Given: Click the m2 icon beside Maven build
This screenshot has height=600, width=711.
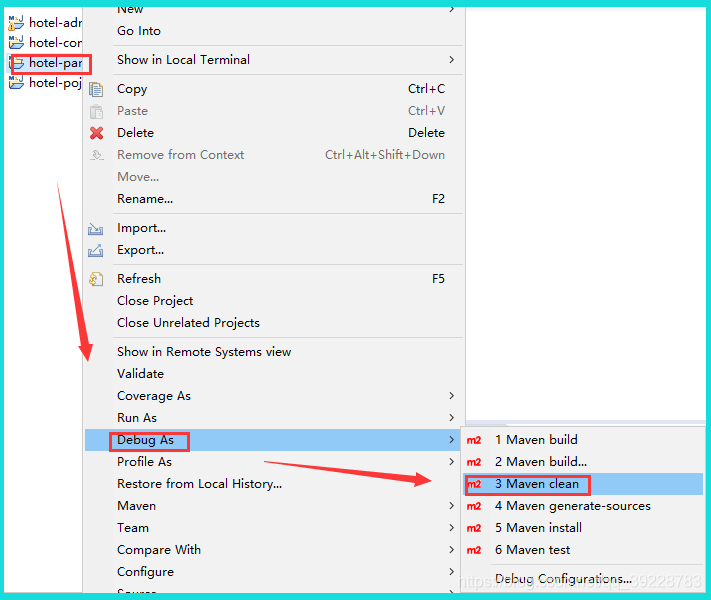Looking at the screenshot, I should (474, 440).
